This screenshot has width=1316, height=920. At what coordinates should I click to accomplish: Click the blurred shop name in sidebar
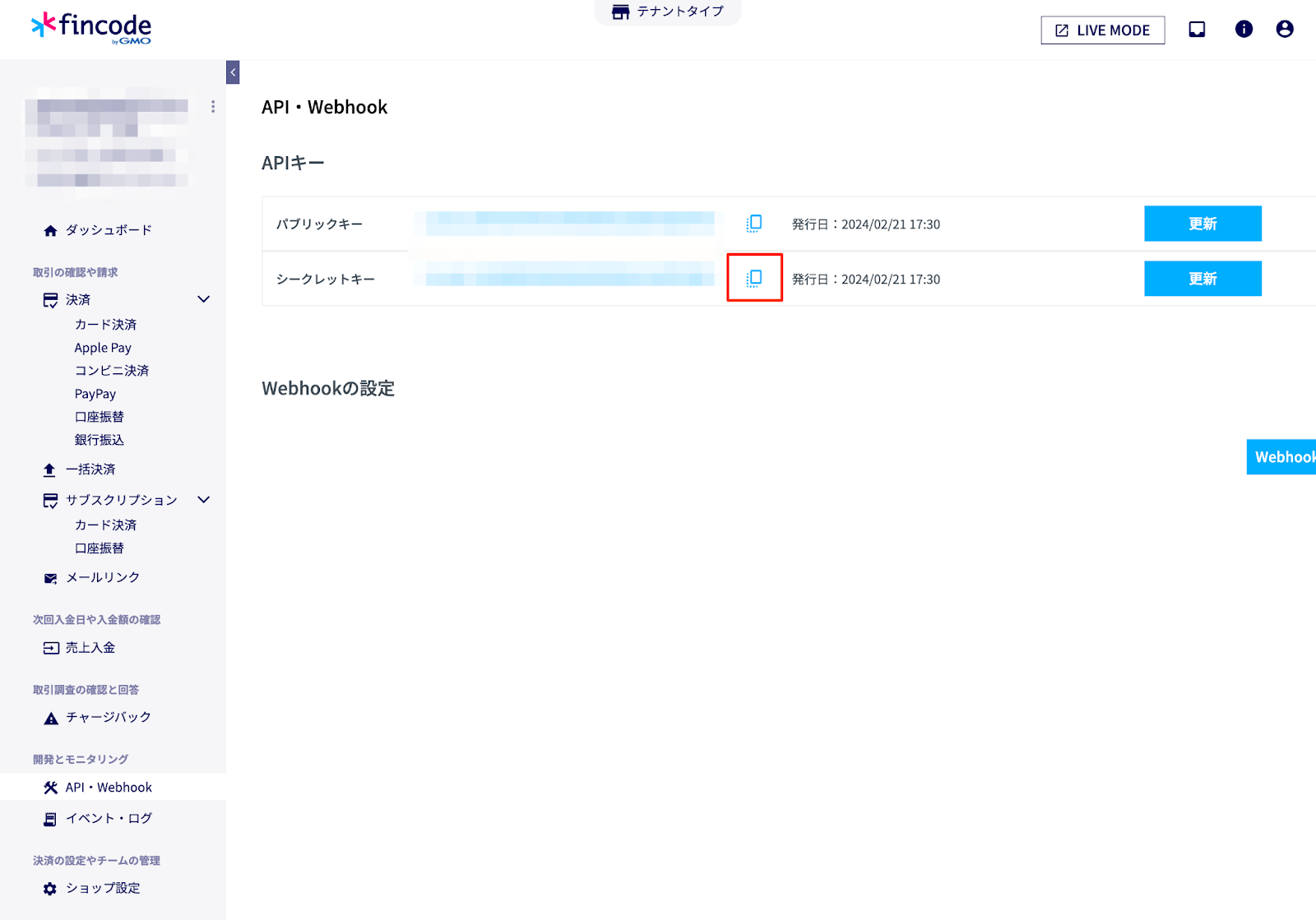pos(107,142)
